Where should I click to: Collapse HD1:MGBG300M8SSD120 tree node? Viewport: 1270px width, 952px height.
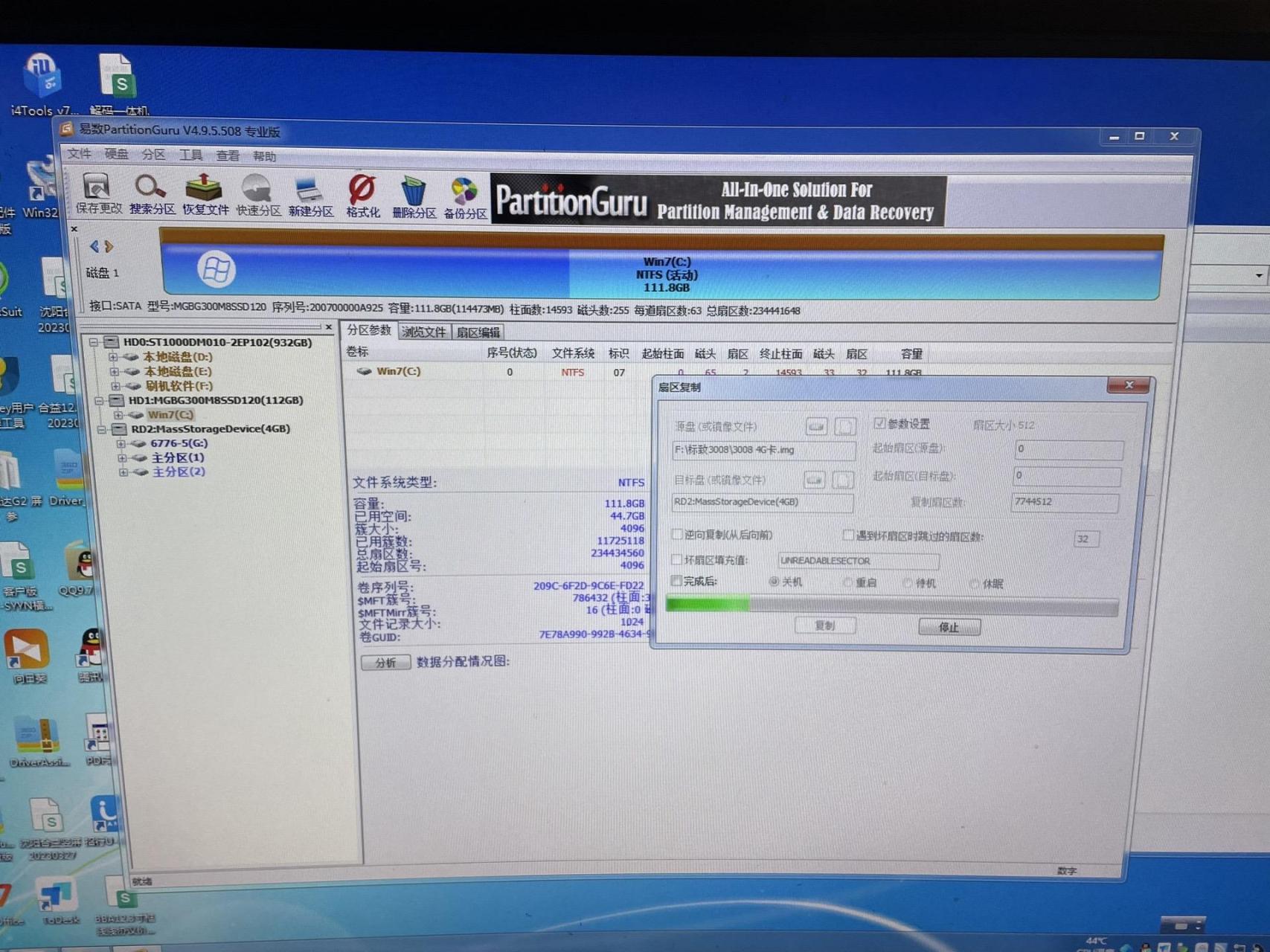[98, 400]
